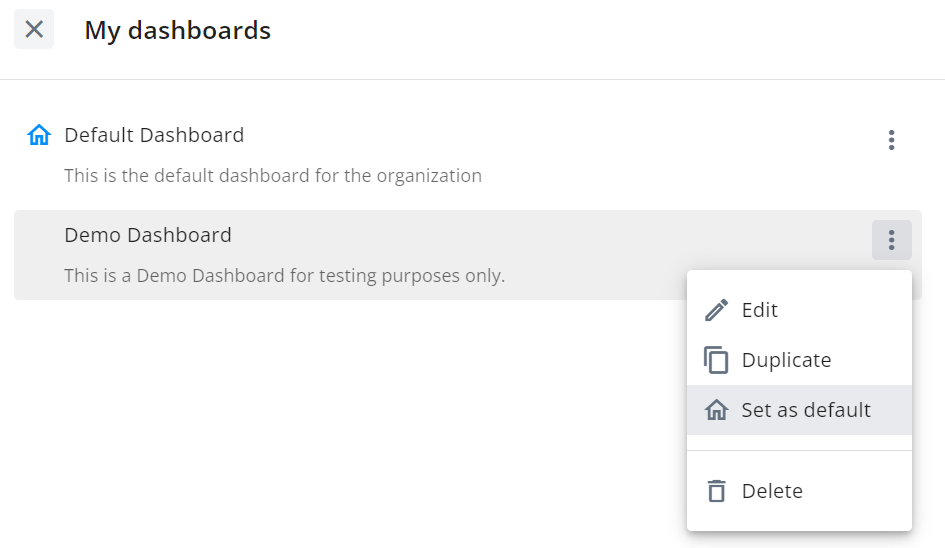Click the empty area below the dashboard list

pos(344,422)
